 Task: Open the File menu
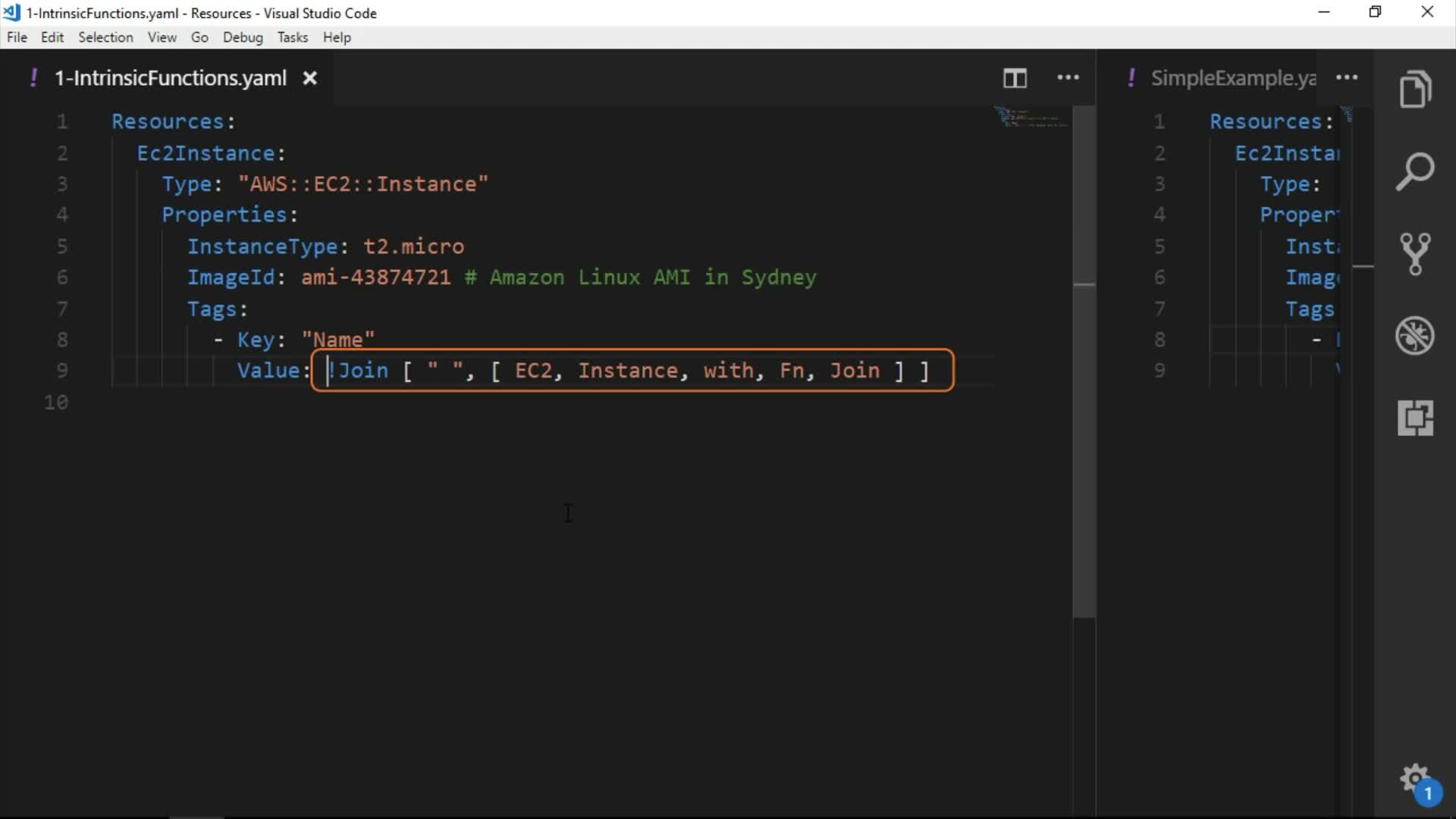point(17,37)
